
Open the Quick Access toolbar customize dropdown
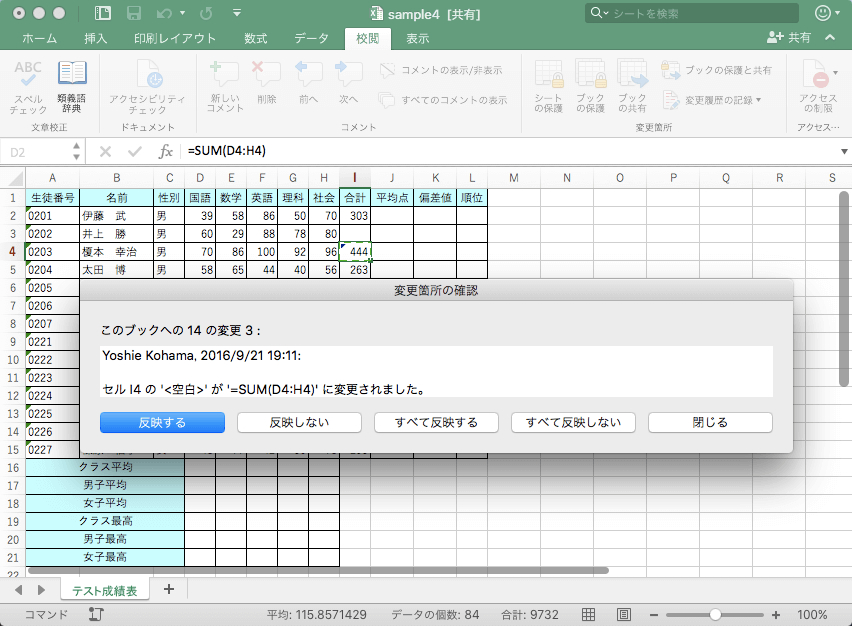[237, 13]
